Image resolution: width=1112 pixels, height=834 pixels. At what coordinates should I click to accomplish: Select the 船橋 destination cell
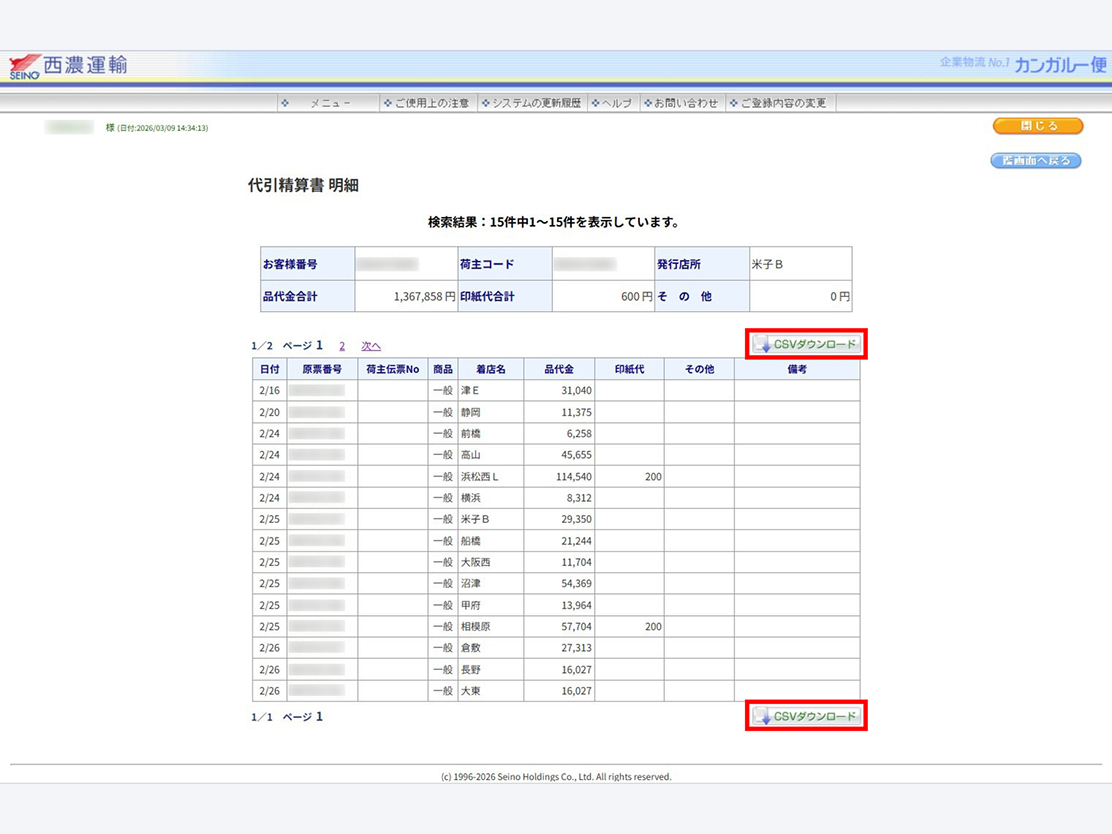(x=491, y=540)
